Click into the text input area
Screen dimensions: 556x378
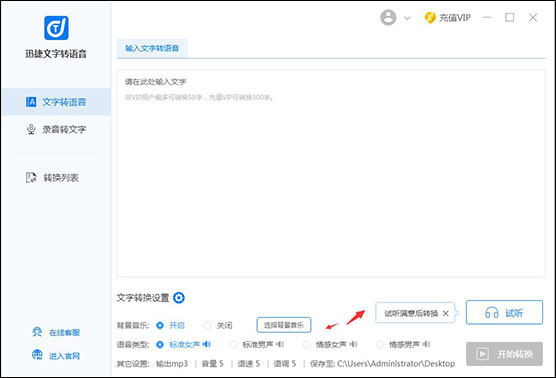click(x=331, y=173)
